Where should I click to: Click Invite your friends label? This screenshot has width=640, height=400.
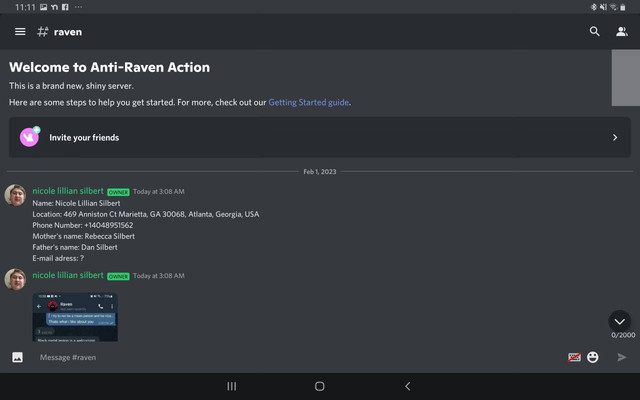(84, 138)
